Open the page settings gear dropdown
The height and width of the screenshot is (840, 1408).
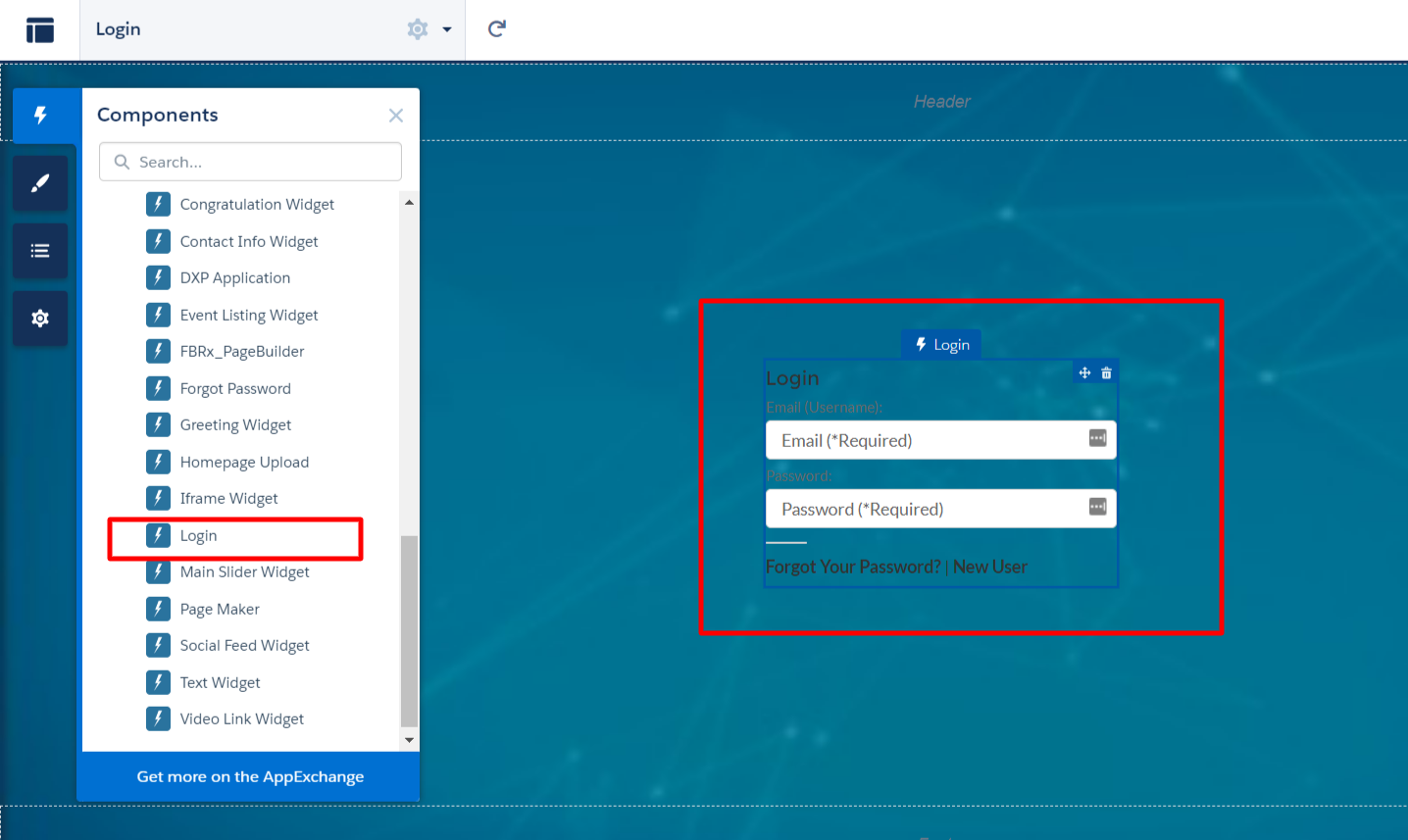coord(428,29)
